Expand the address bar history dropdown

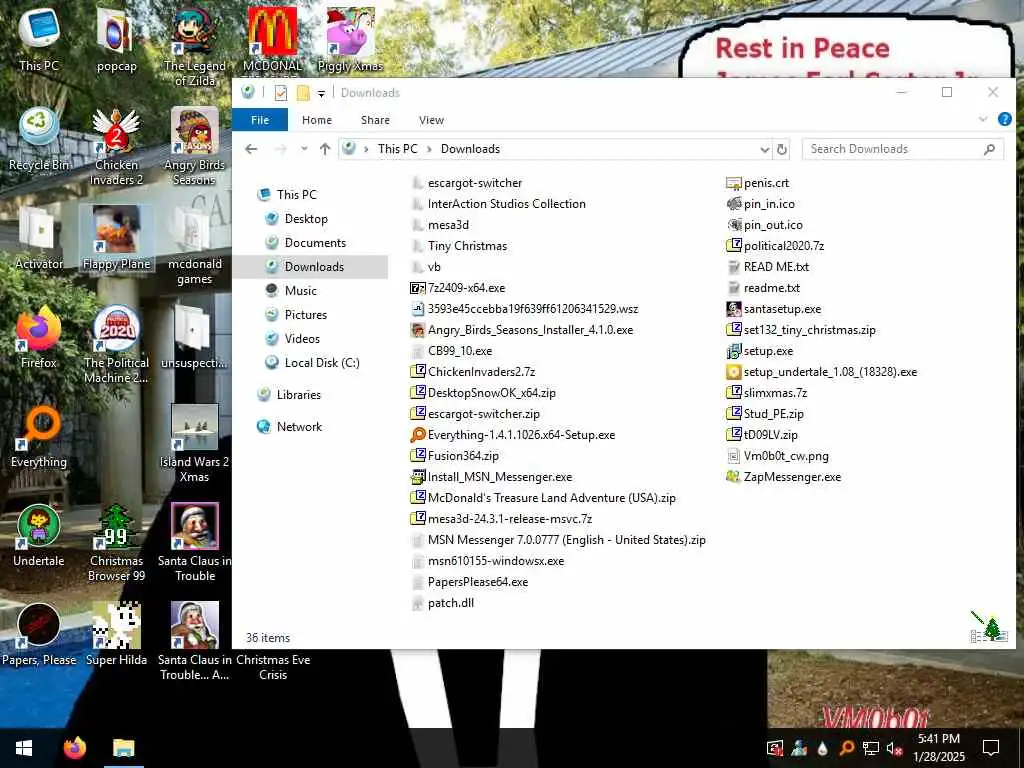tap(765, 150)
